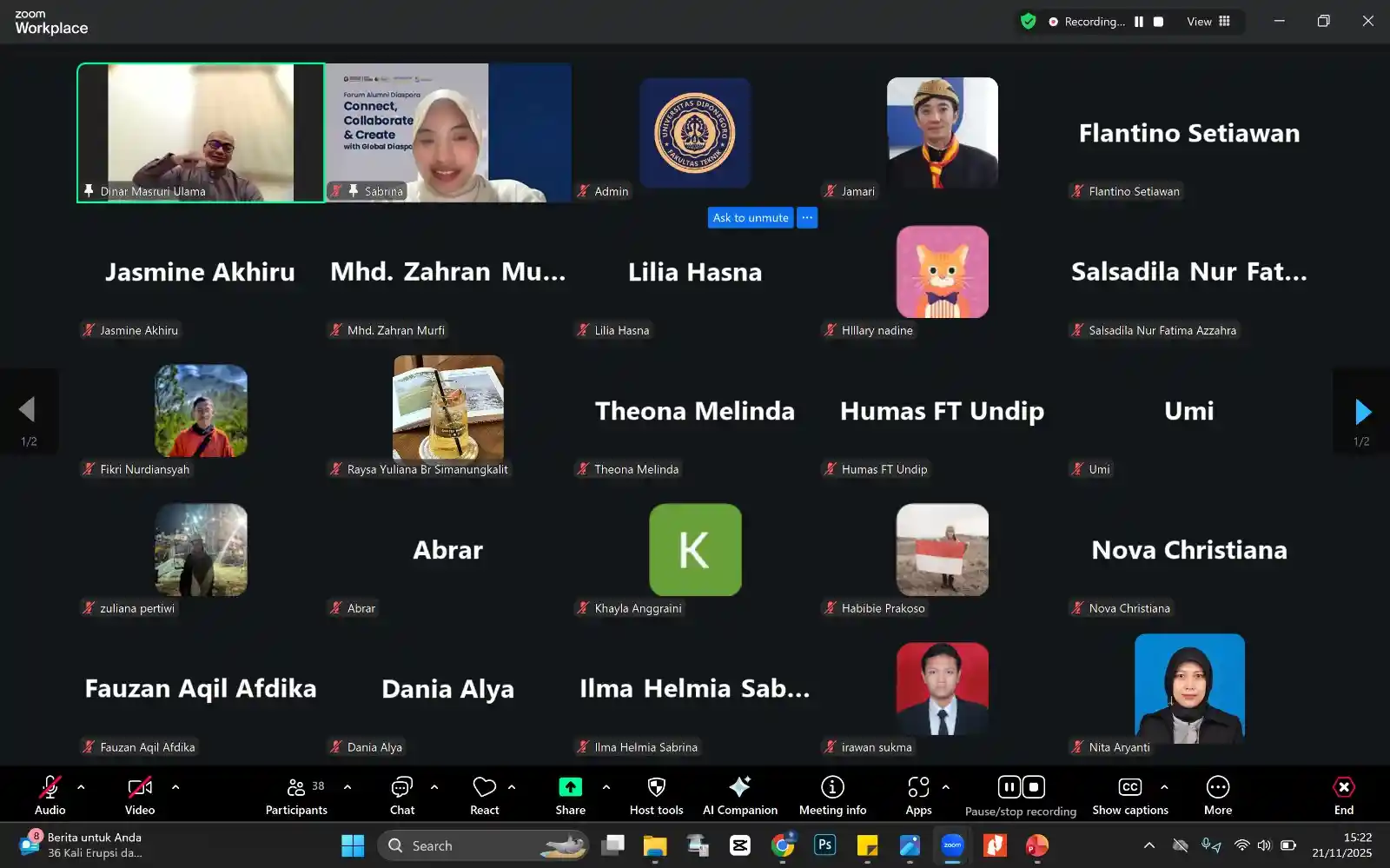Screen dimensions: 1390x868
Task: Open the Apps menu icon
Action: [x=918, y=794]
